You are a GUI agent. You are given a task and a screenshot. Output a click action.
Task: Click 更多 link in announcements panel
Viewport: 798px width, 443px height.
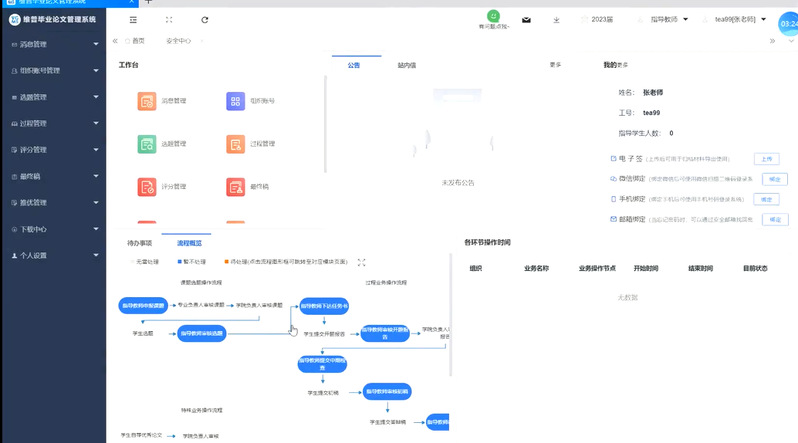(555, 65)
